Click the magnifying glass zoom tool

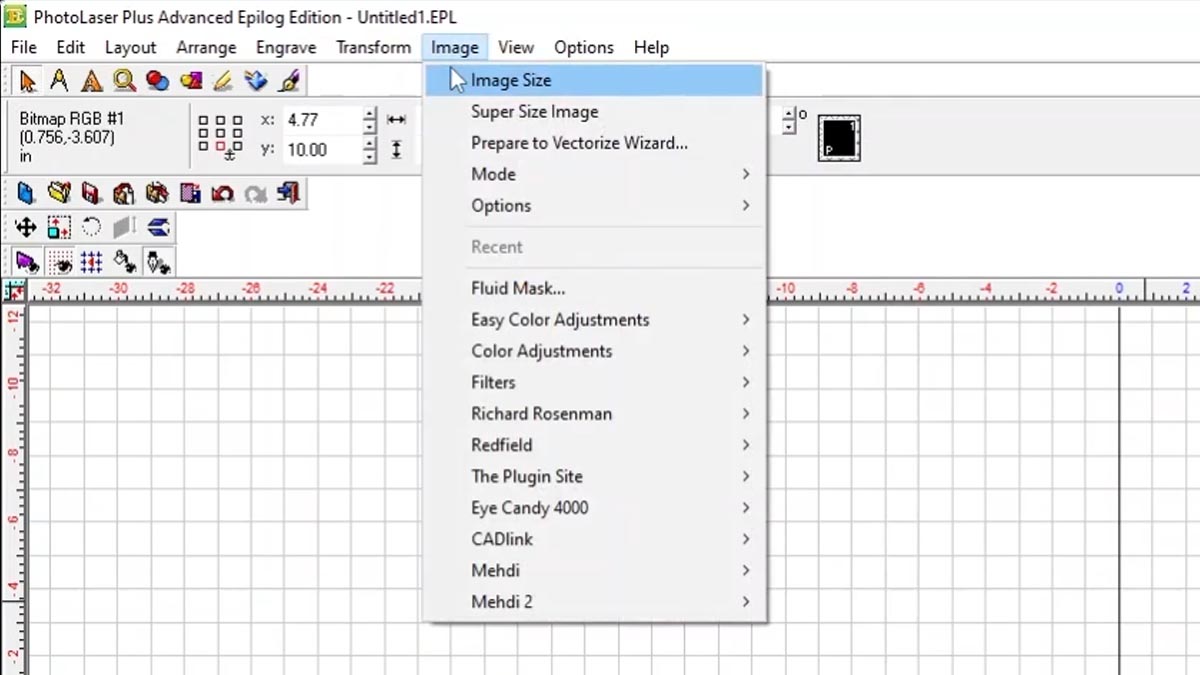124,81
